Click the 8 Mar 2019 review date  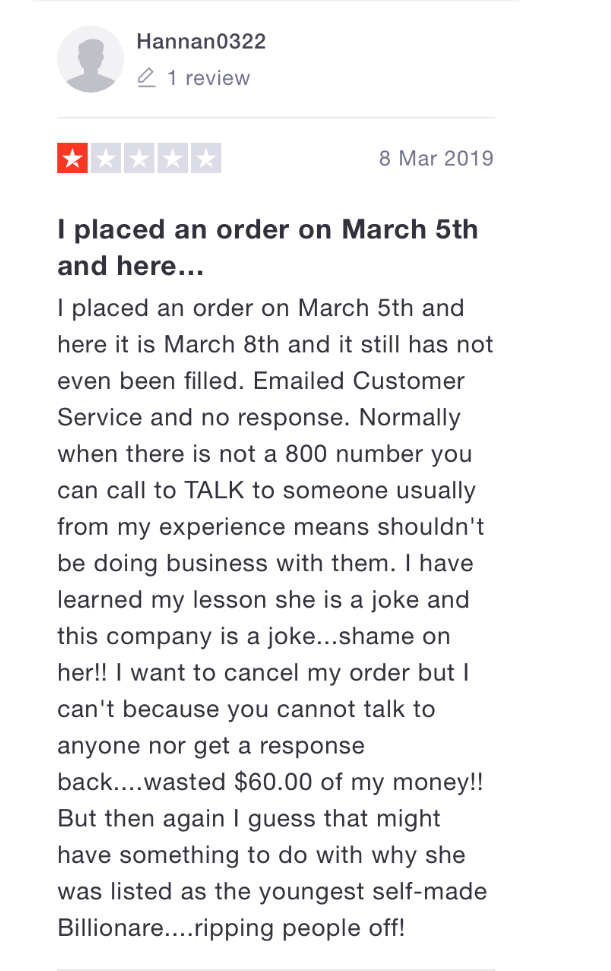pyautogui.click(x=436, y=159)
